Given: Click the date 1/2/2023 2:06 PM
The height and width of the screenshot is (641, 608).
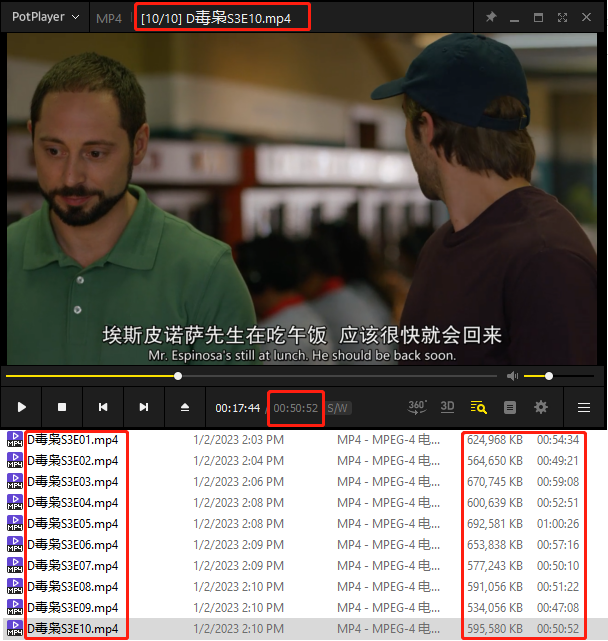Looking at the screenshot, I should (x=238, y=482).
